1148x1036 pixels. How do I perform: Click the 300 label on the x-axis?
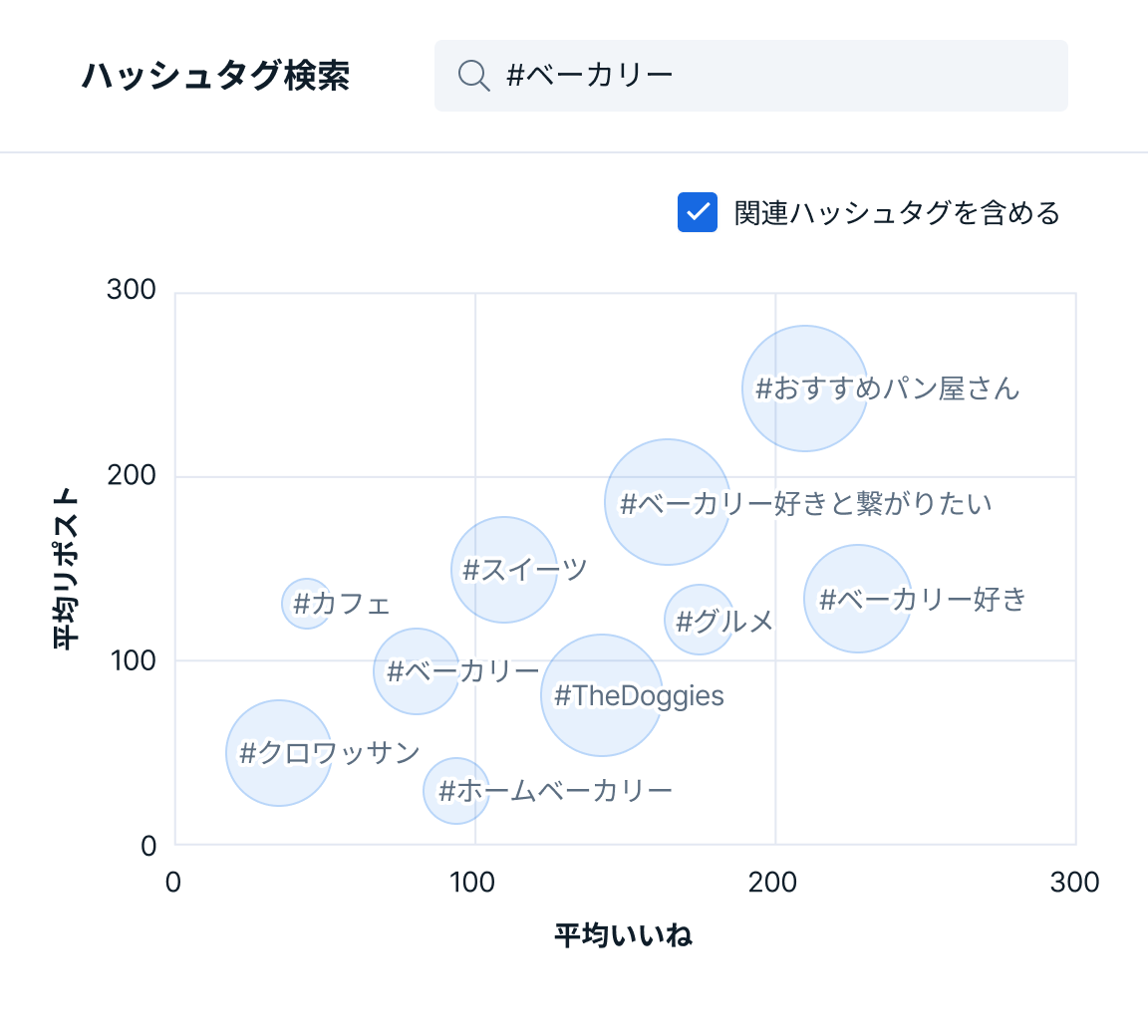[x=1075, y=883]
